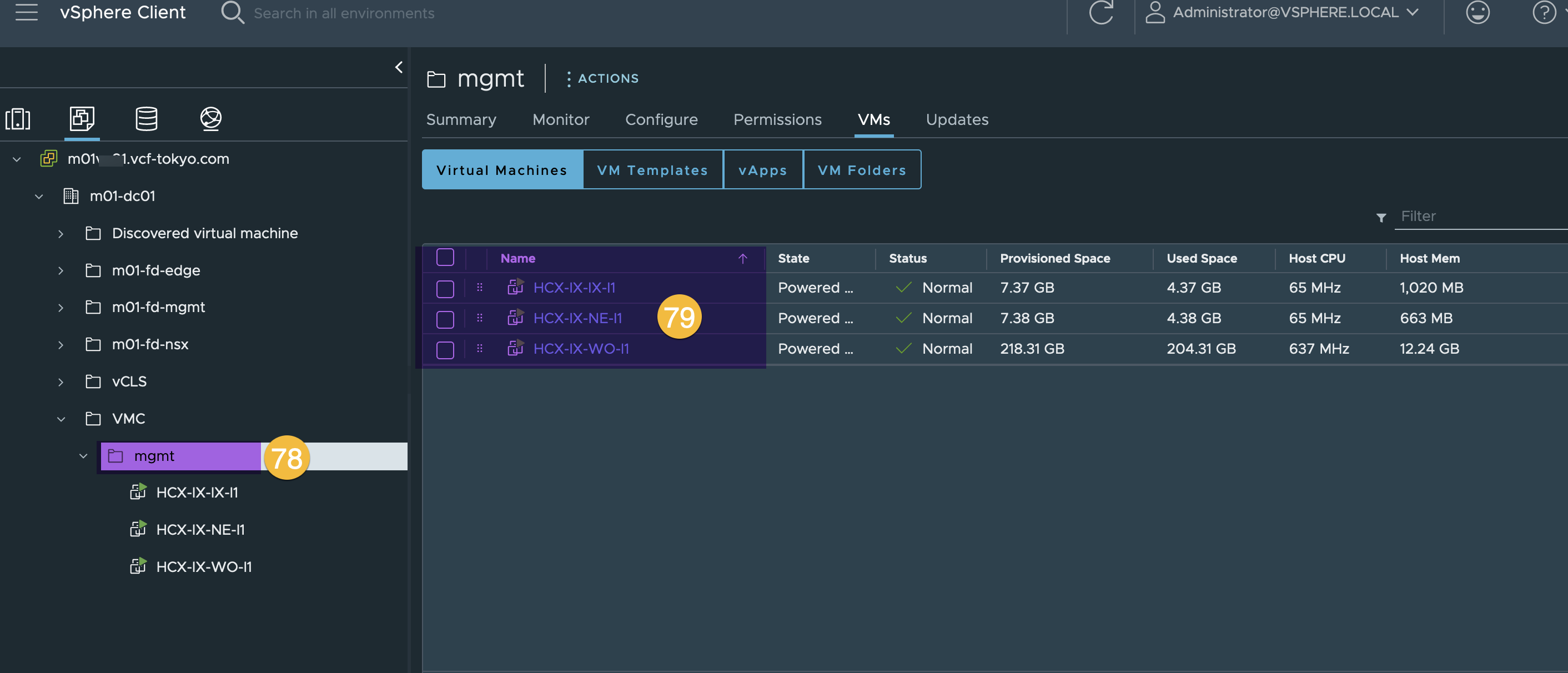Image resolution: width=1568 pixels, height=673 pixels.
Task: Click the Filter input field
Action: [1481, 216]
